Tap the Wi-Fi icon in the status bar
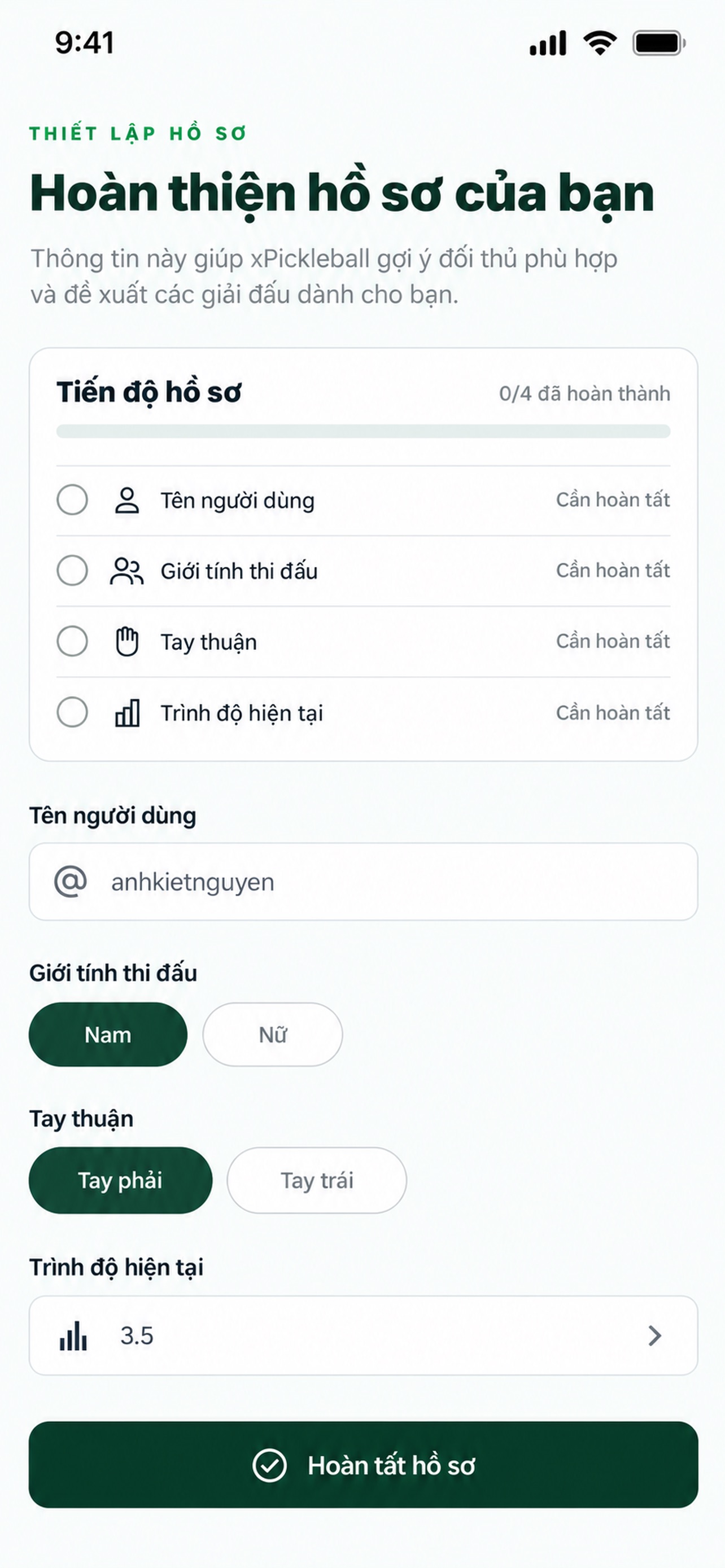Screen dimensions: 725x1568 (x=600, y=43)
